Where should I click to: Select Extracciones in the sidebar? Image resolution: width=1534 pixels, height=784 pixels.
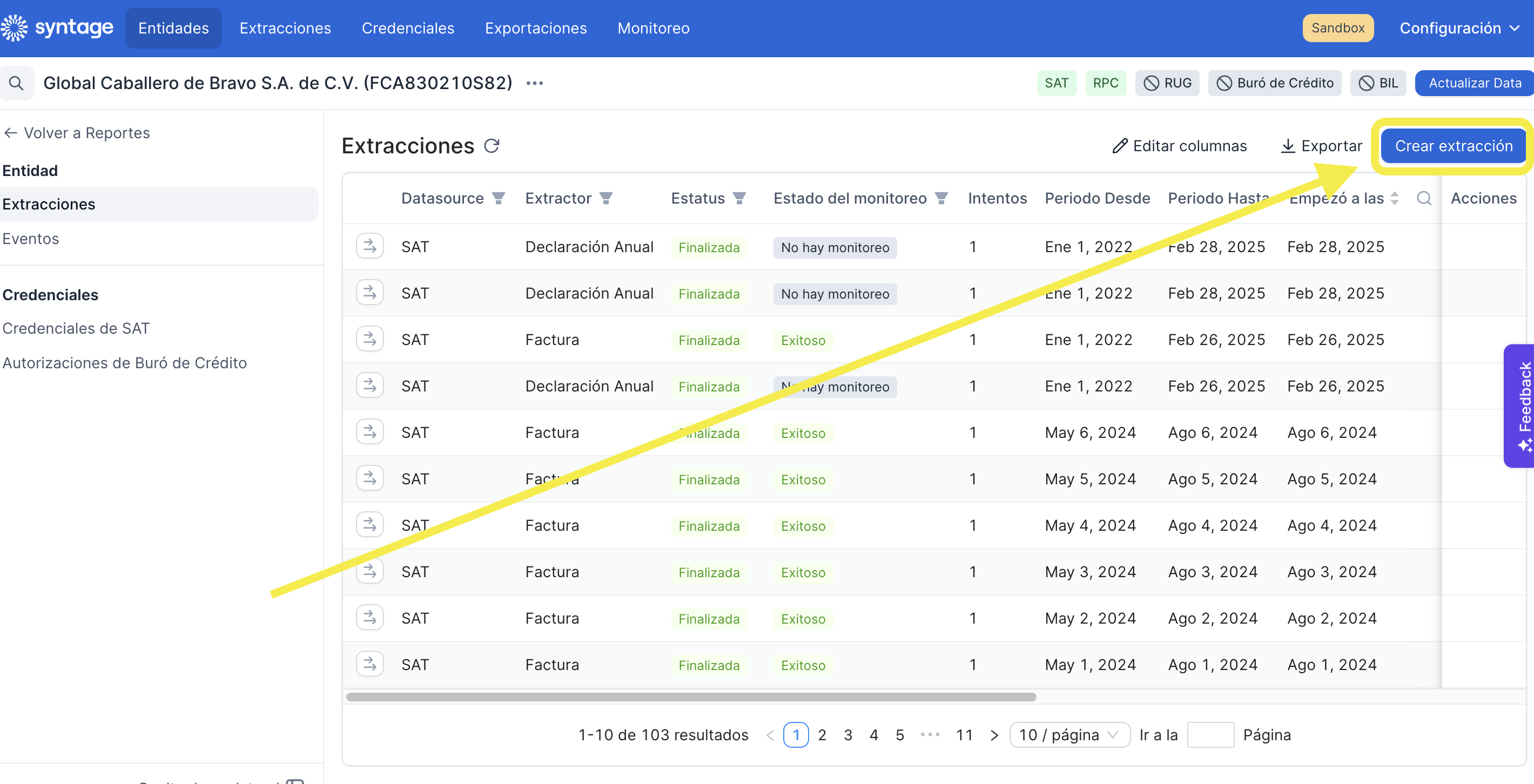[158, 204]
